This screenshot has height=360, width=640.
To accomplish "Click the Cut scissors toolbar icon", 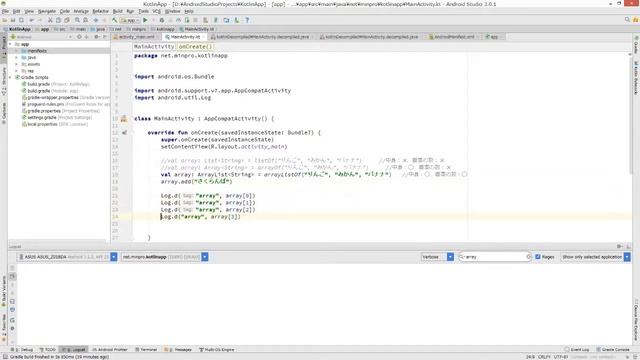I will 50,20.
